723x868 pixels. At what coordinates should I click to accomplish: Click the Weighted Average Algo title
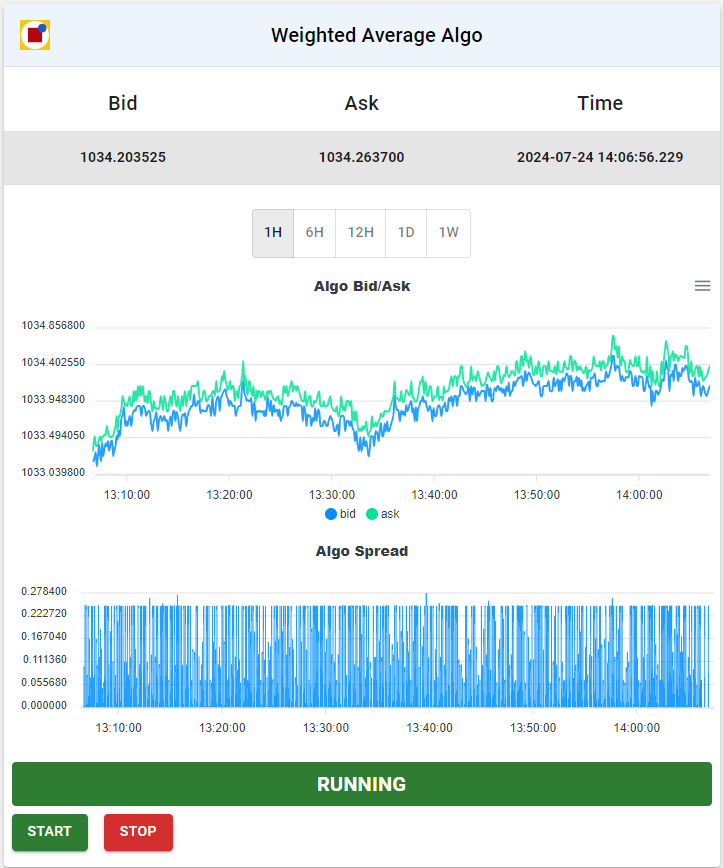point(376,35)
